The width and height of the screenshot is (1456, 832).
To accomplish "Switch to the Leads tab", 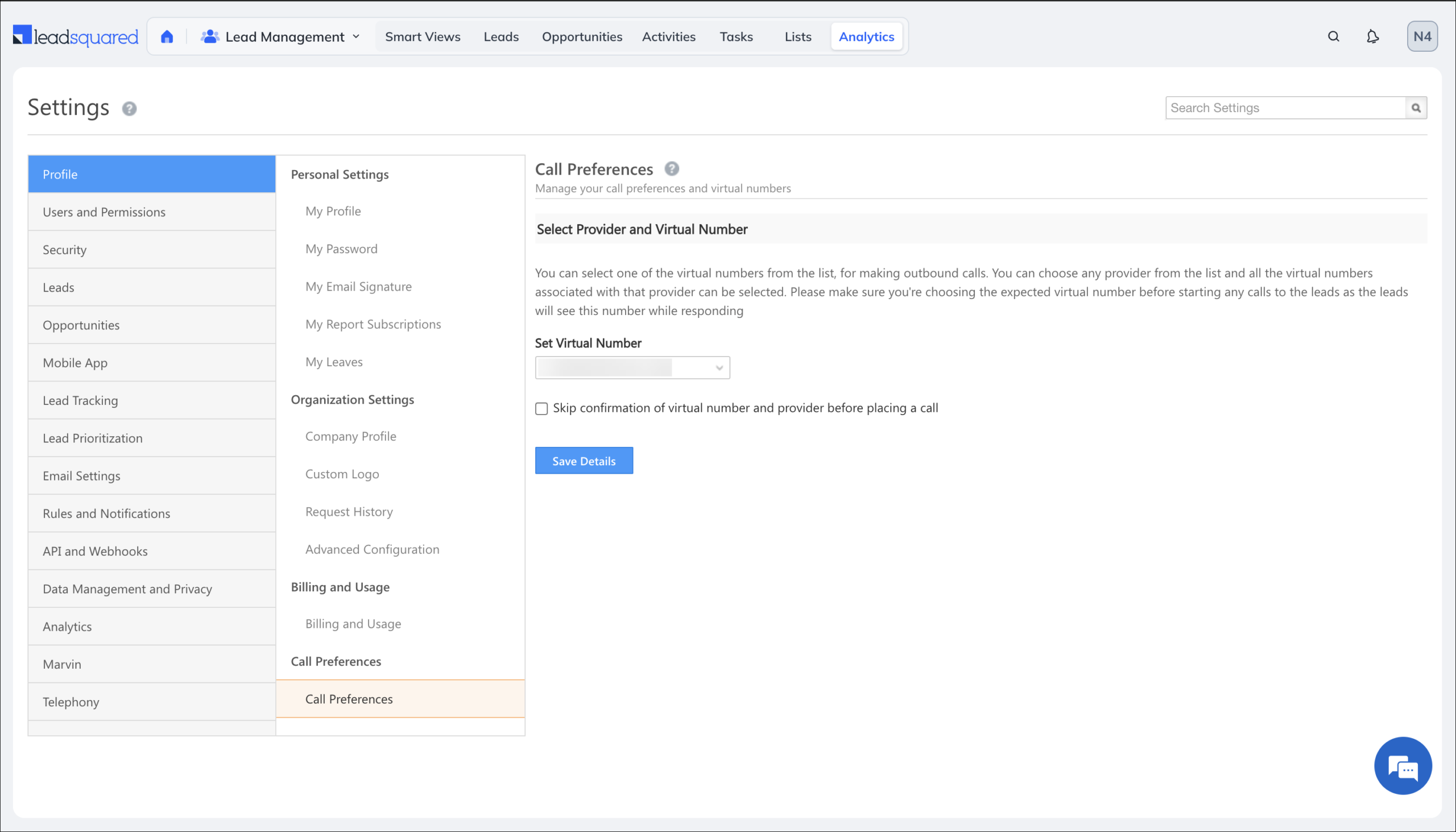I will tap(501, 36).
